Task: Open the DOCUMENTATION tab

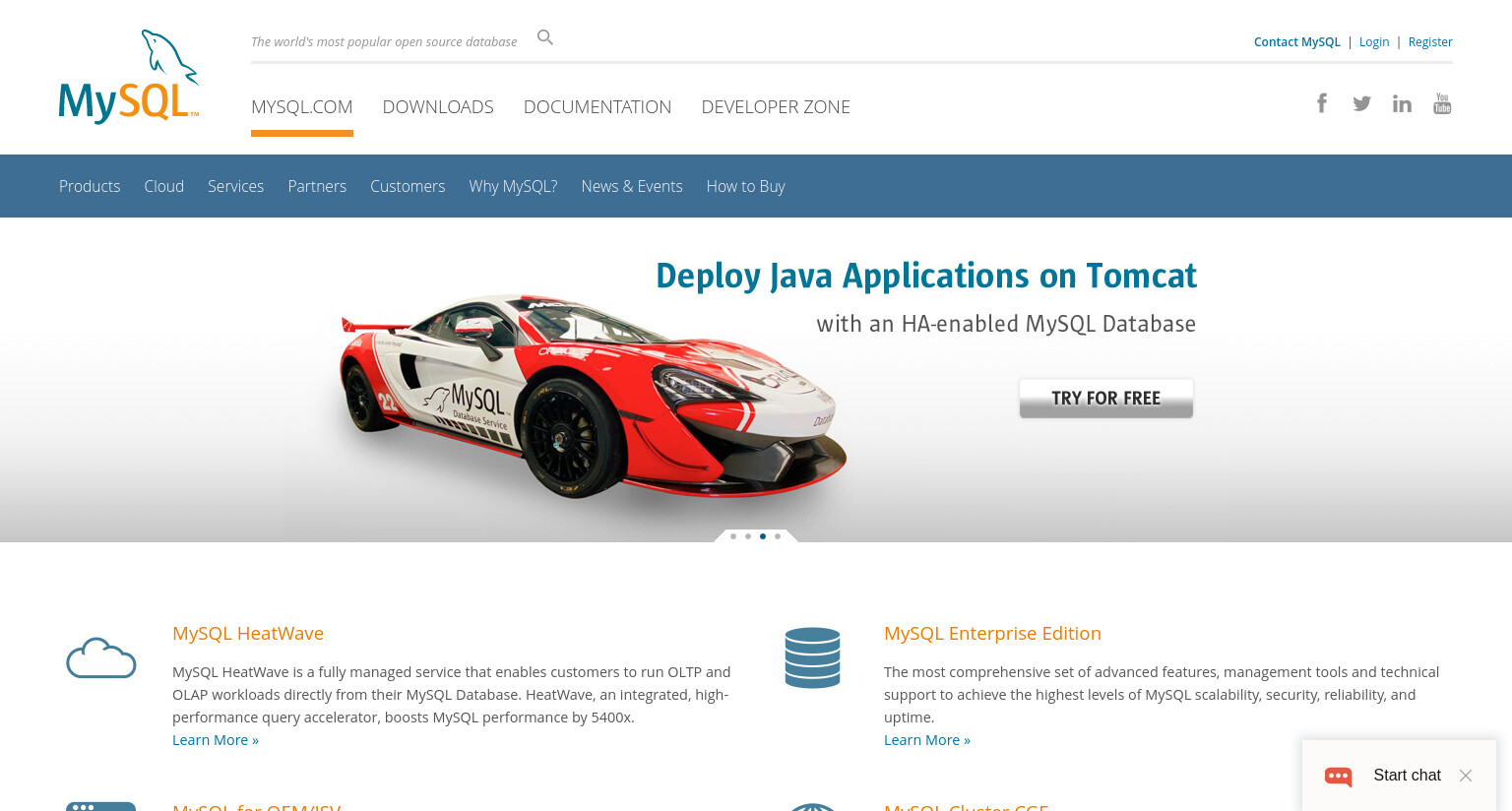Action: tap(598, 106)
